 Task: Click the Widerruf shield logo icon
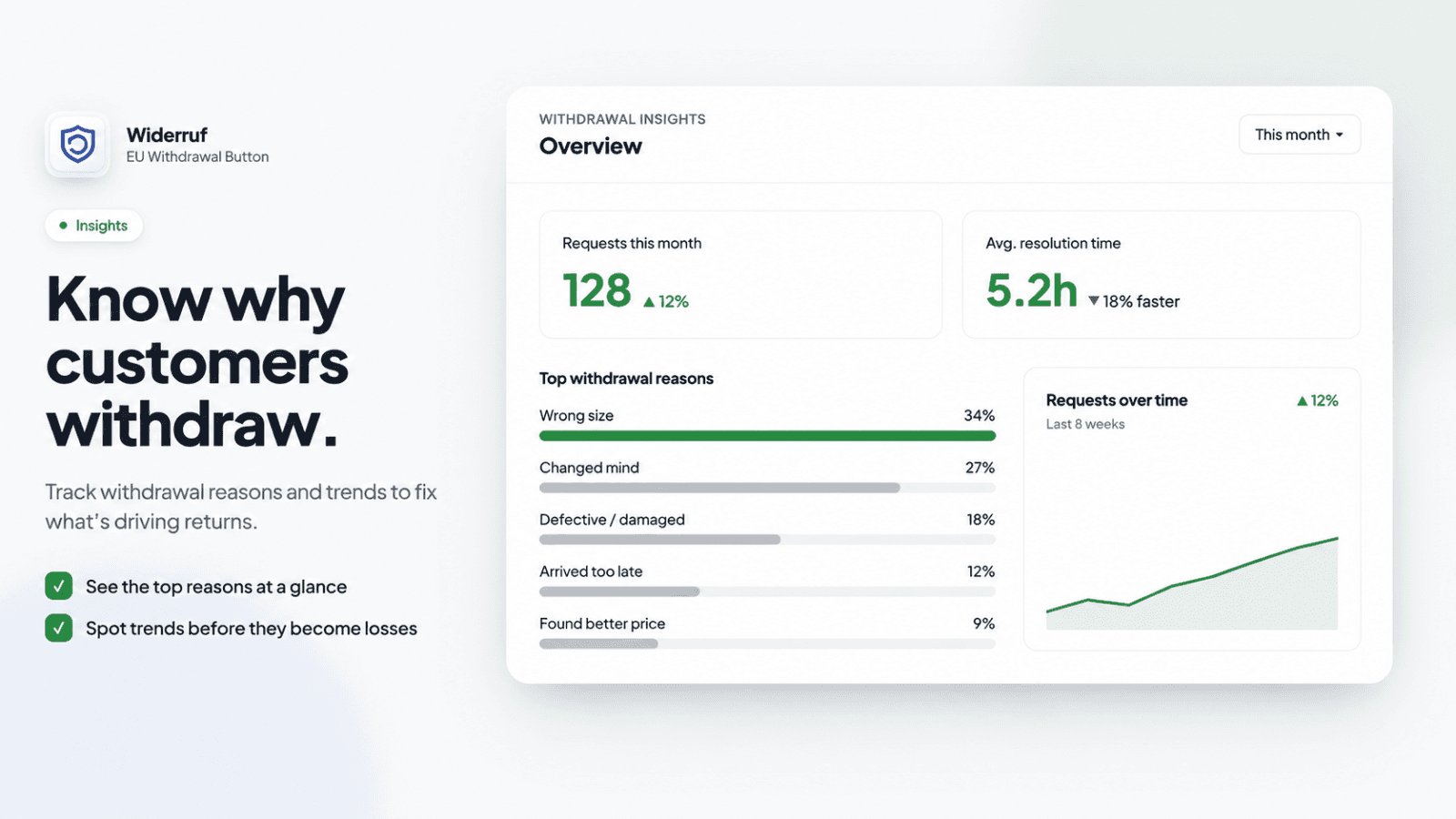[x=77, y=145]
